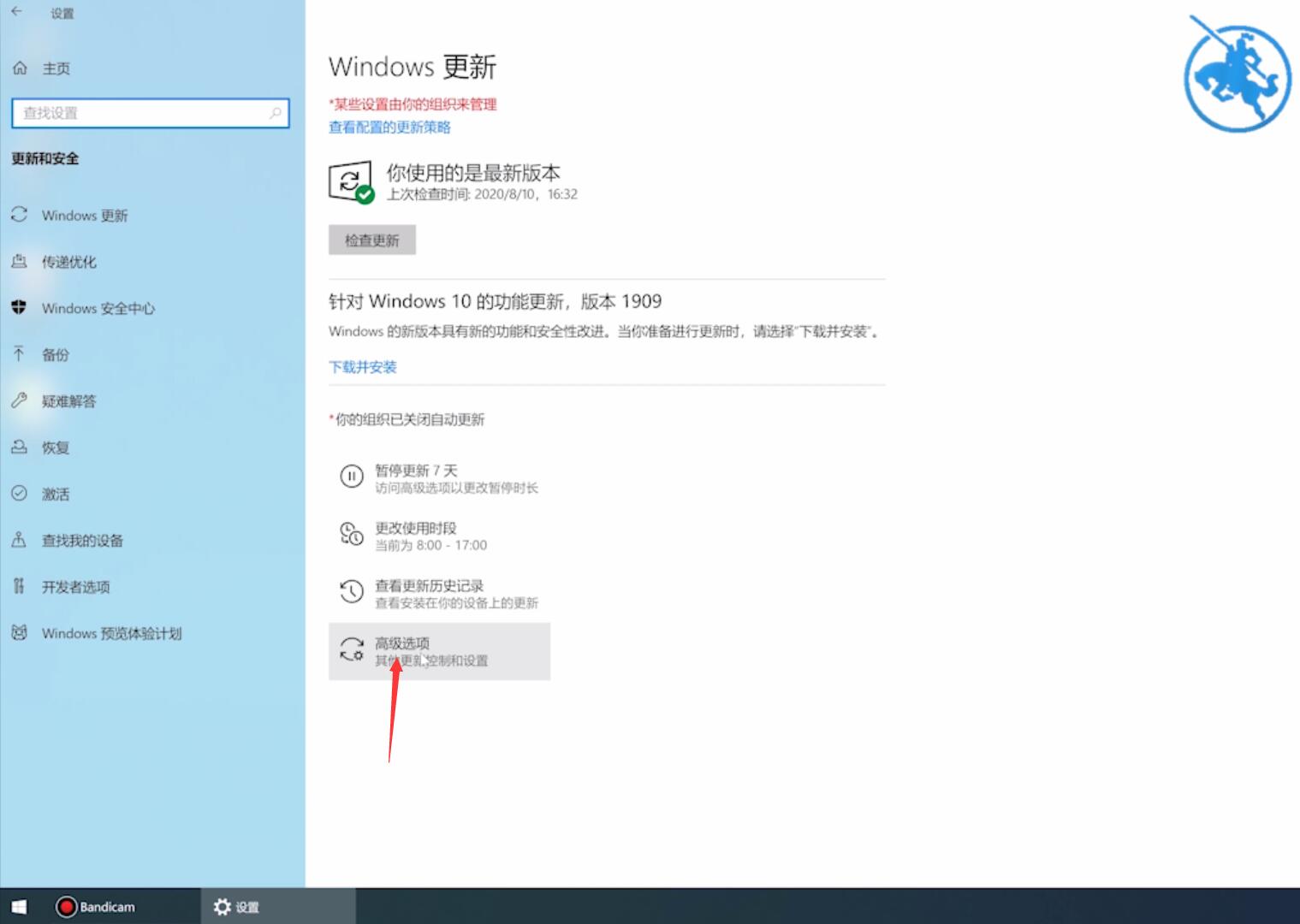Open 高级选项 for update settings
Image resolution: width=1300 pixels, height=924 pixels.
pos(439,651)
